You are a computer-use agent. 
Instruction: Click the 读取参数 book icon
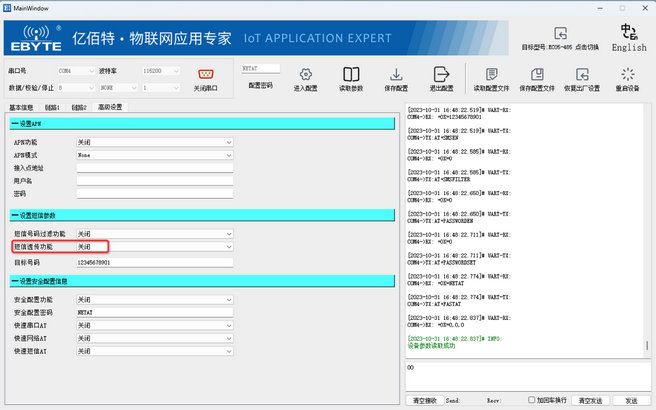[x=351, y=75]
